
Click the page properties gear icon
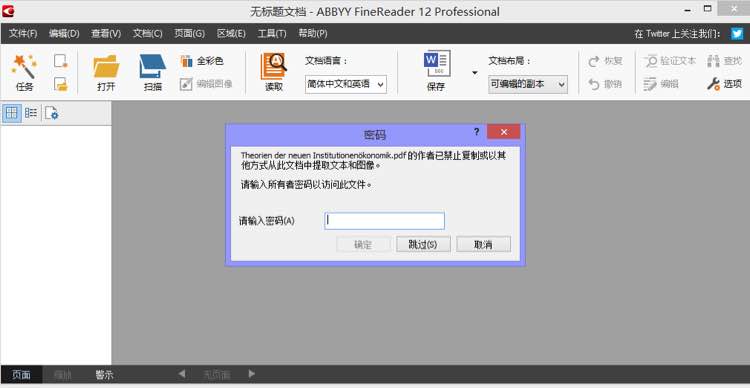click(x=51, y=113)
